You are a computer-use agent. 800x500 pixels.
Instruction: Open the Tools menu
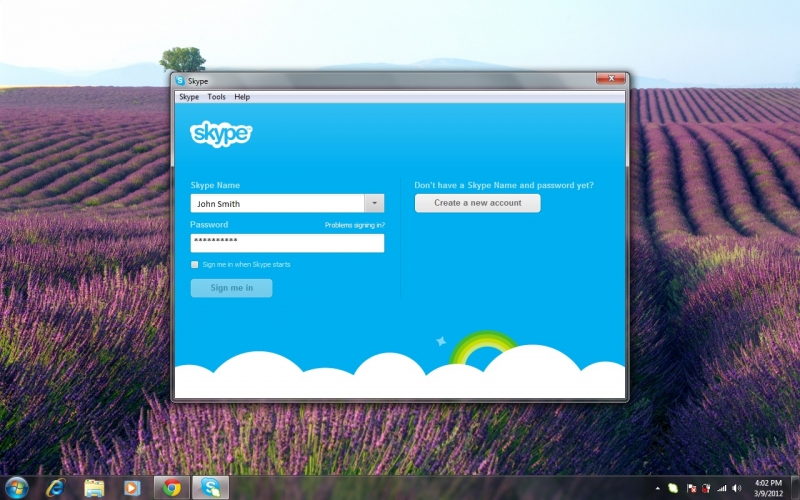[216, 97]
